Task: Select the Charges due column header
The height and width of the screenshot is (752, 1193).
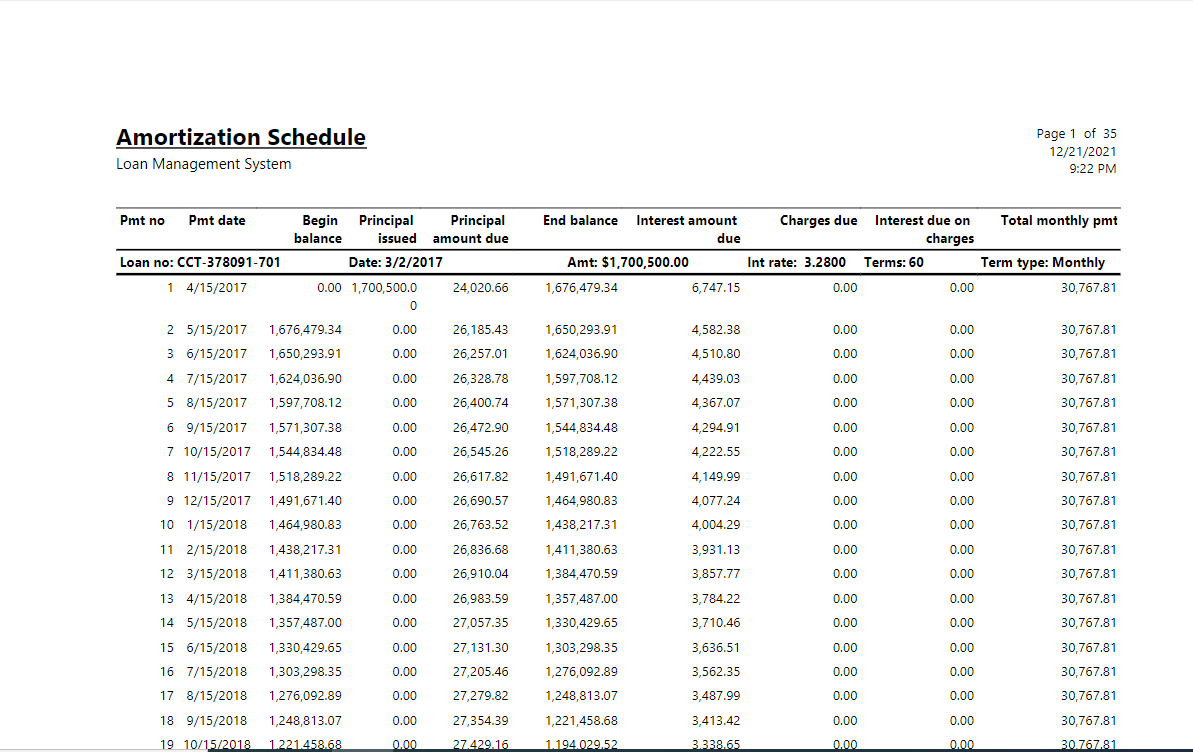Action: (x=818, y=220)
